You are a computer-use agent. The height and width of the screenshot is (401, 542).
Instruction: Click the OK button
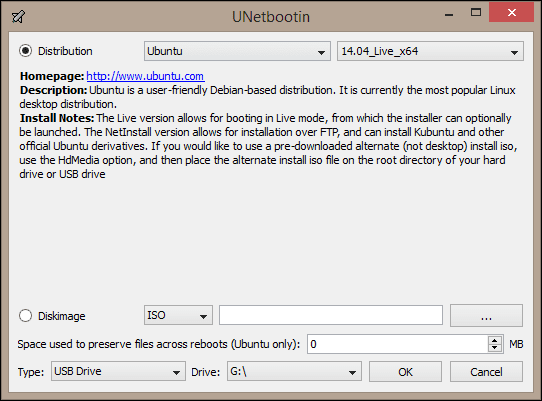pos(405,372)
